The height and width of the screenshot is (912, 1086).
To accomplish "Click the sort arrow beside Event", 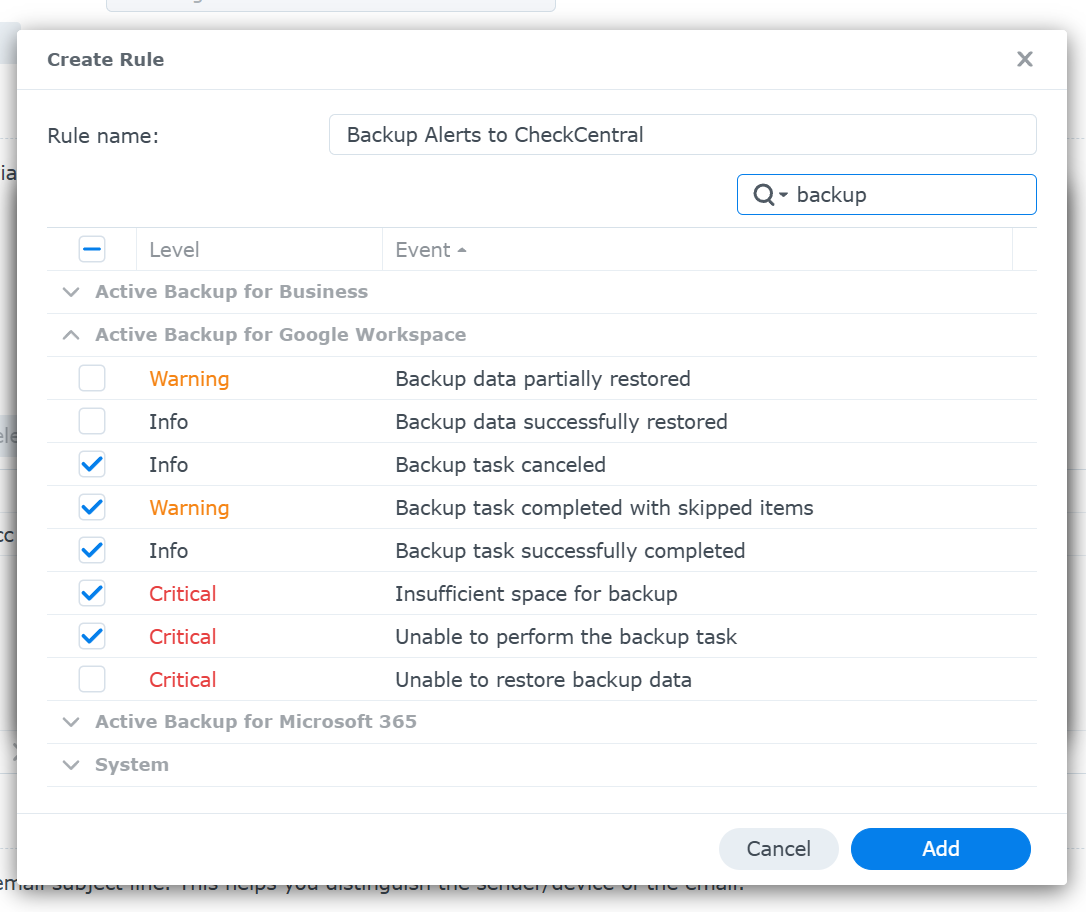I will (x=462, y=250).
